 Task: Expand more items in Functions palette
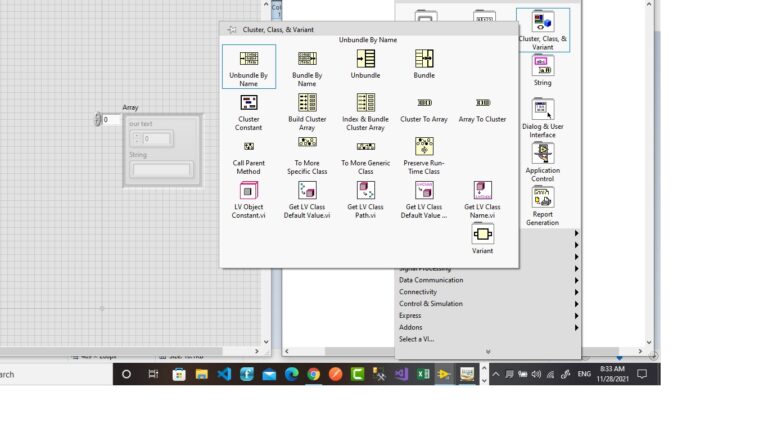[x=488, y=351]
